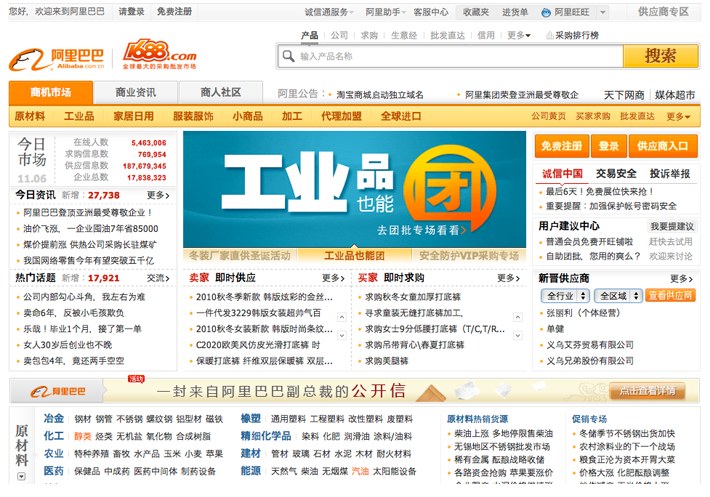710x497 pixels.
Task: Open the 天下网商 link
Action: [x=624, y=95]
